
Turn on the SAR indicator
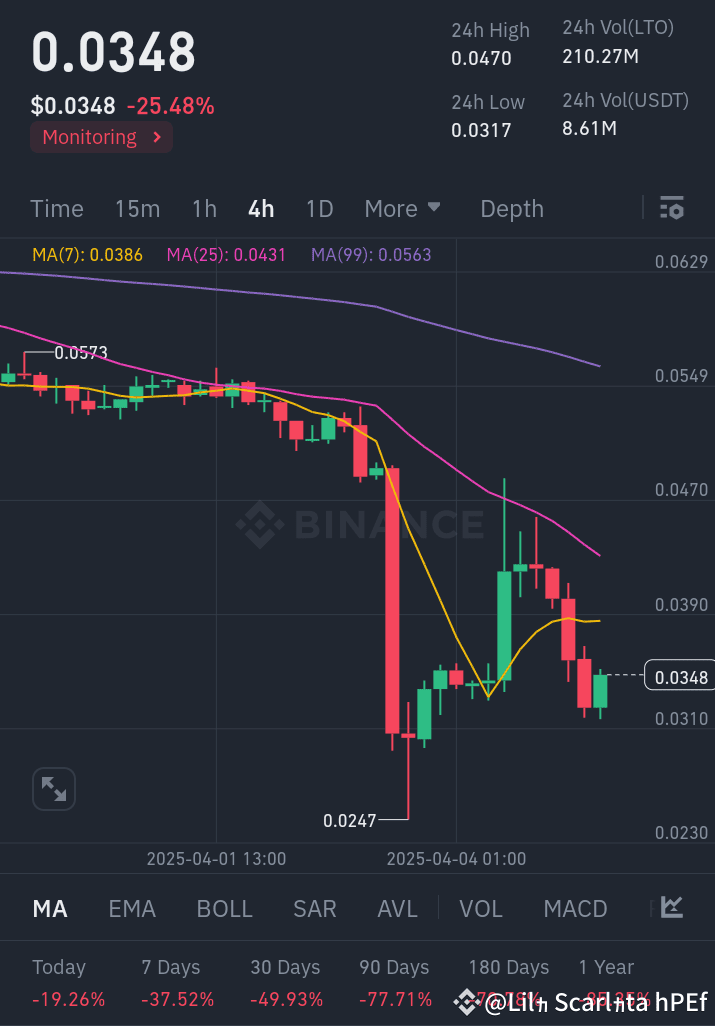click(314, 908)
